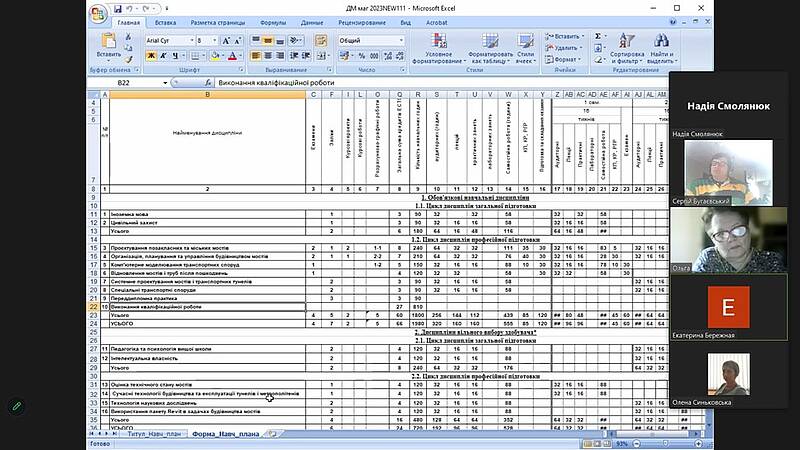Open Условное форматирование options
The width and height of the screenshot is (800, 450).
tap(439, 48)
